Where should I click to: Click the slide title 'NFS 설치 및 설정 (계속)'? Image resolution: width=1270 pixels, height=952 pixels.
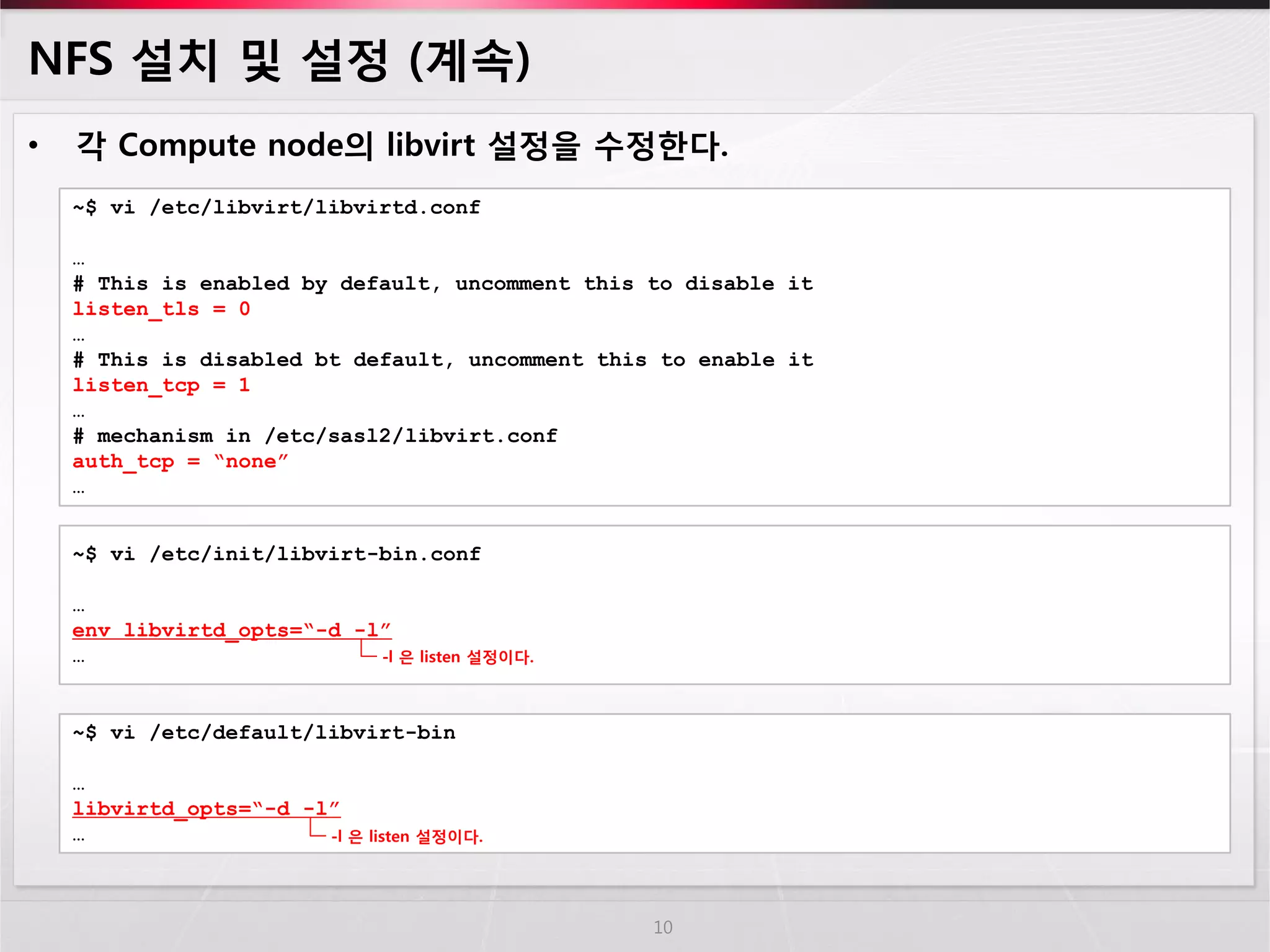tap(280, 60)
